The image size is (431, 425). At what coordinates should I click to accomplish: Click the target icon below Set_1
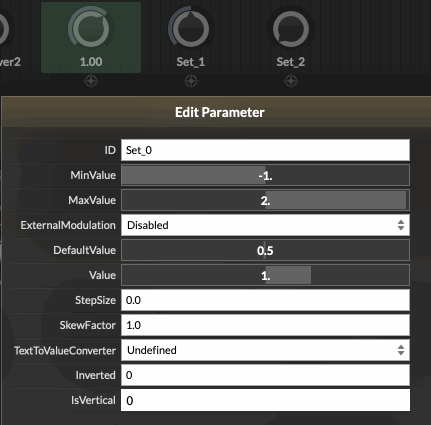(x=191, y=81)
